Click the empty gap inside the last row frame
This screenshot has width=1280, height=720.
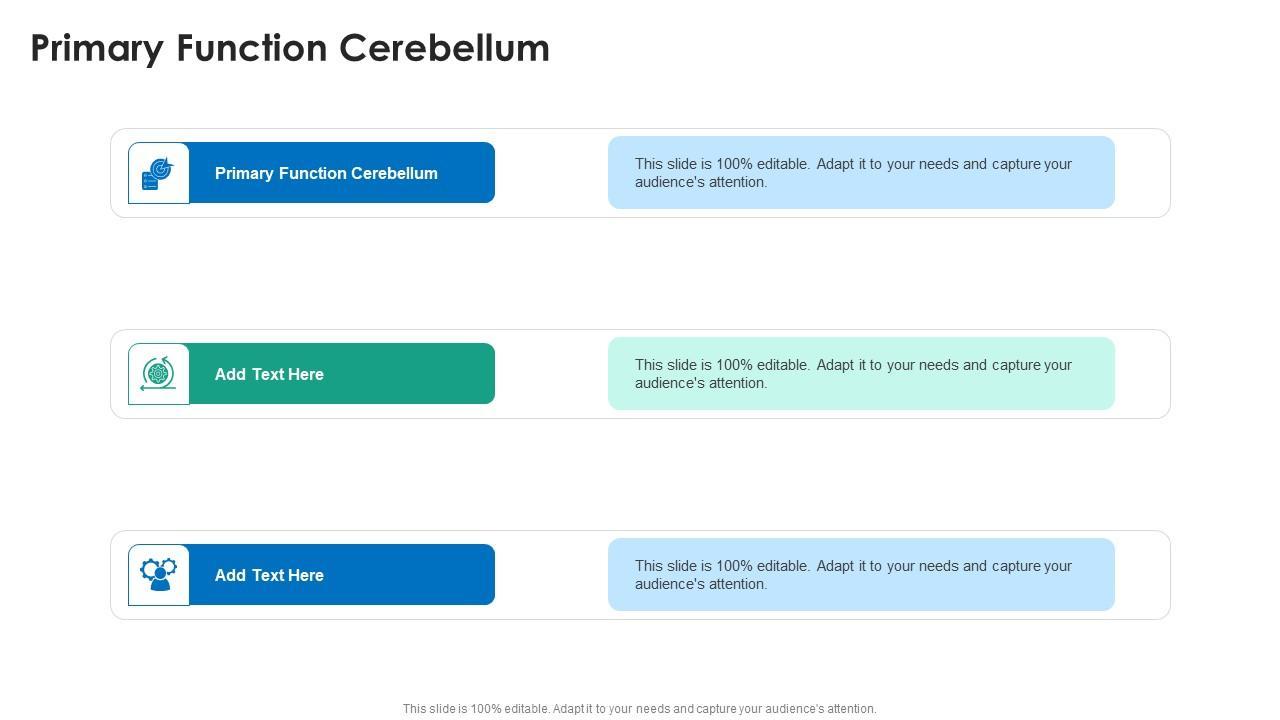[551, 575]
